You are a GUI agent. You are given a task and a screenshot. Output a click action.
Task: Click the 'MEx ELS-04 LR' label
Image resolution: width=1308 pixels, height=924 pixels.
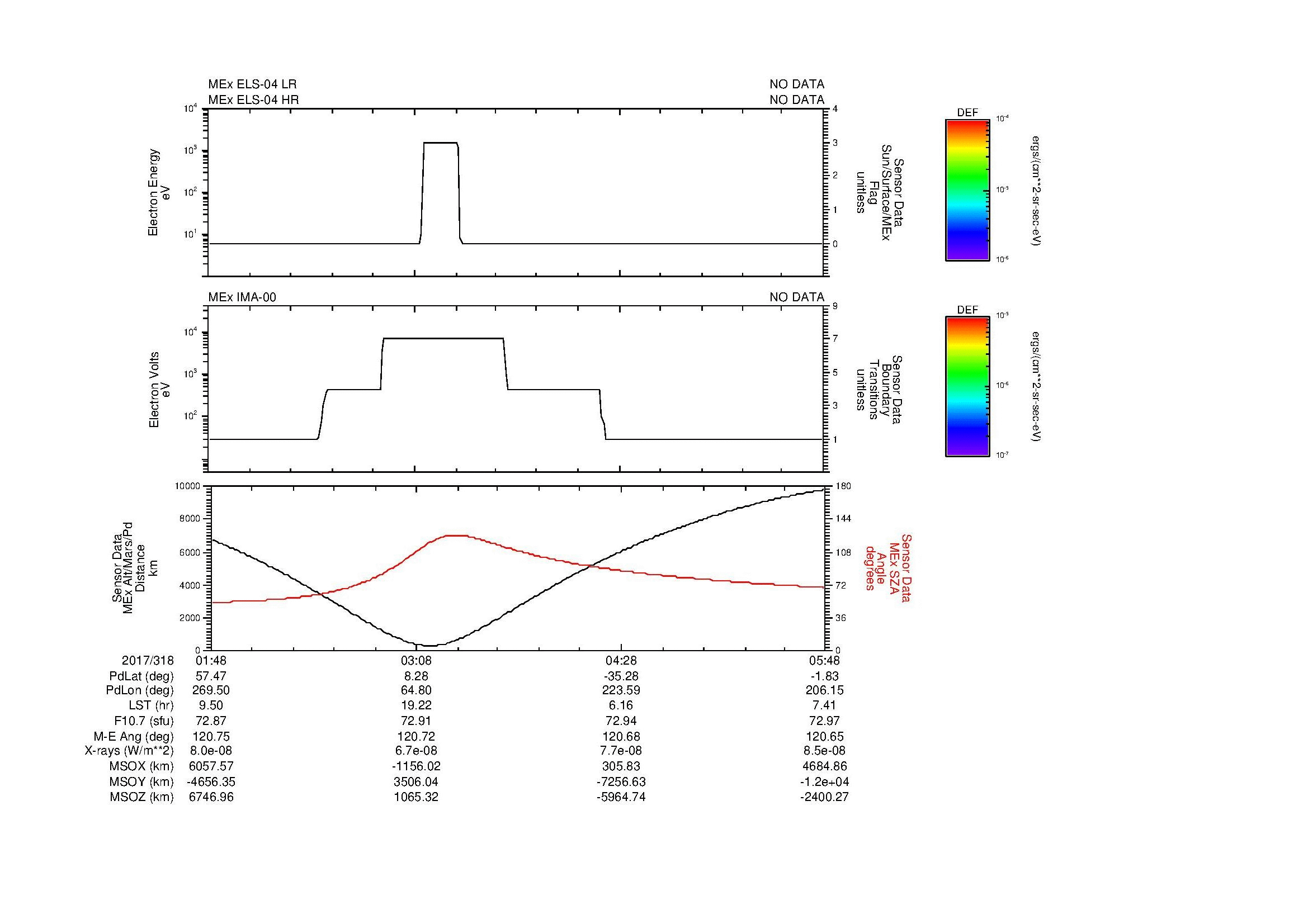click(252, 84)
